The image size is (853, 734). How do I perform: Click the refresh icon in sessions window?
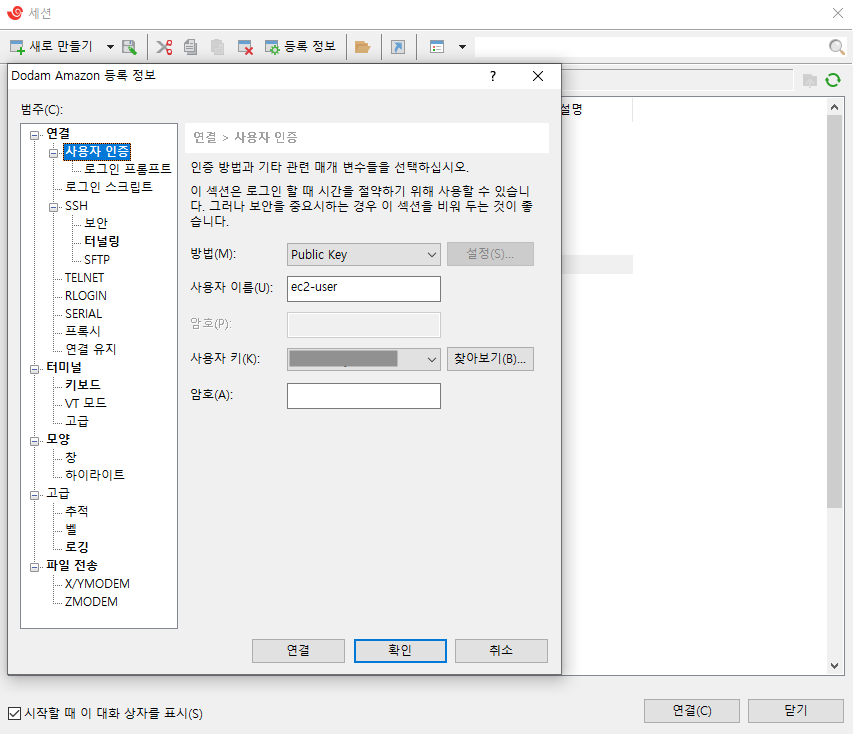(x=833, y=81)
